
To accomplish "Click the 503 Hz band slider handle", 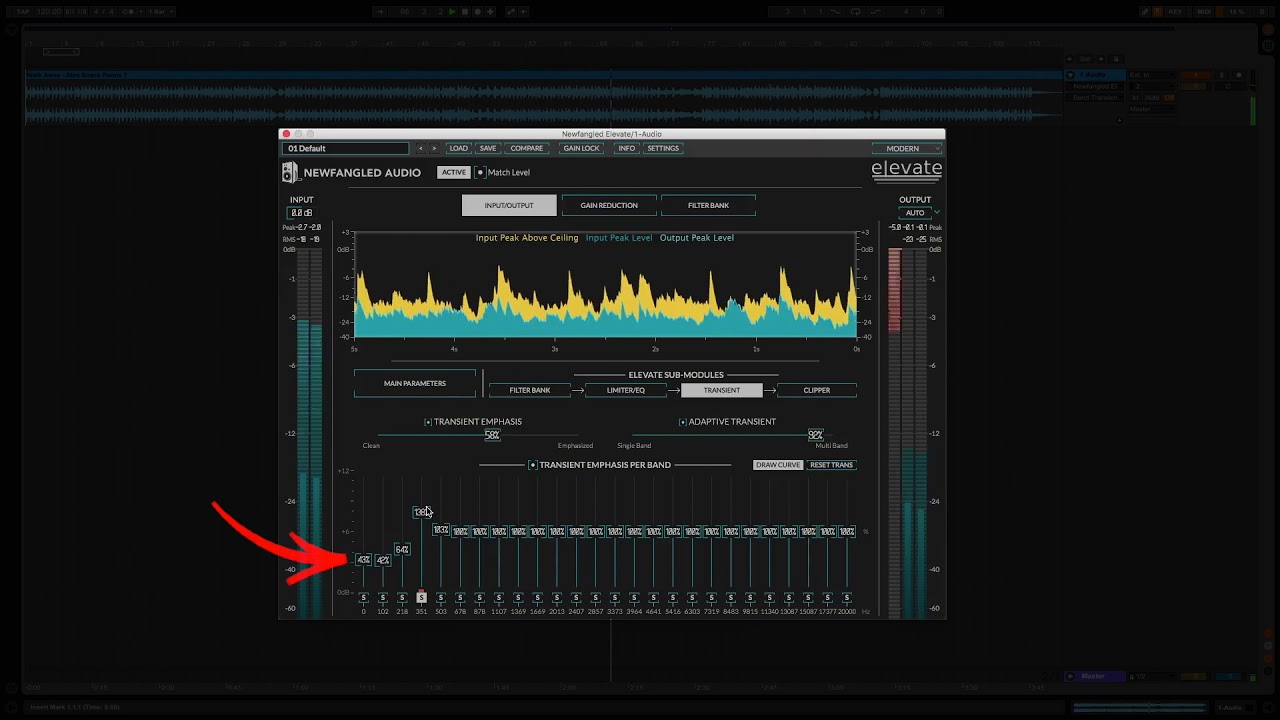I will click(x=441, y=530).
